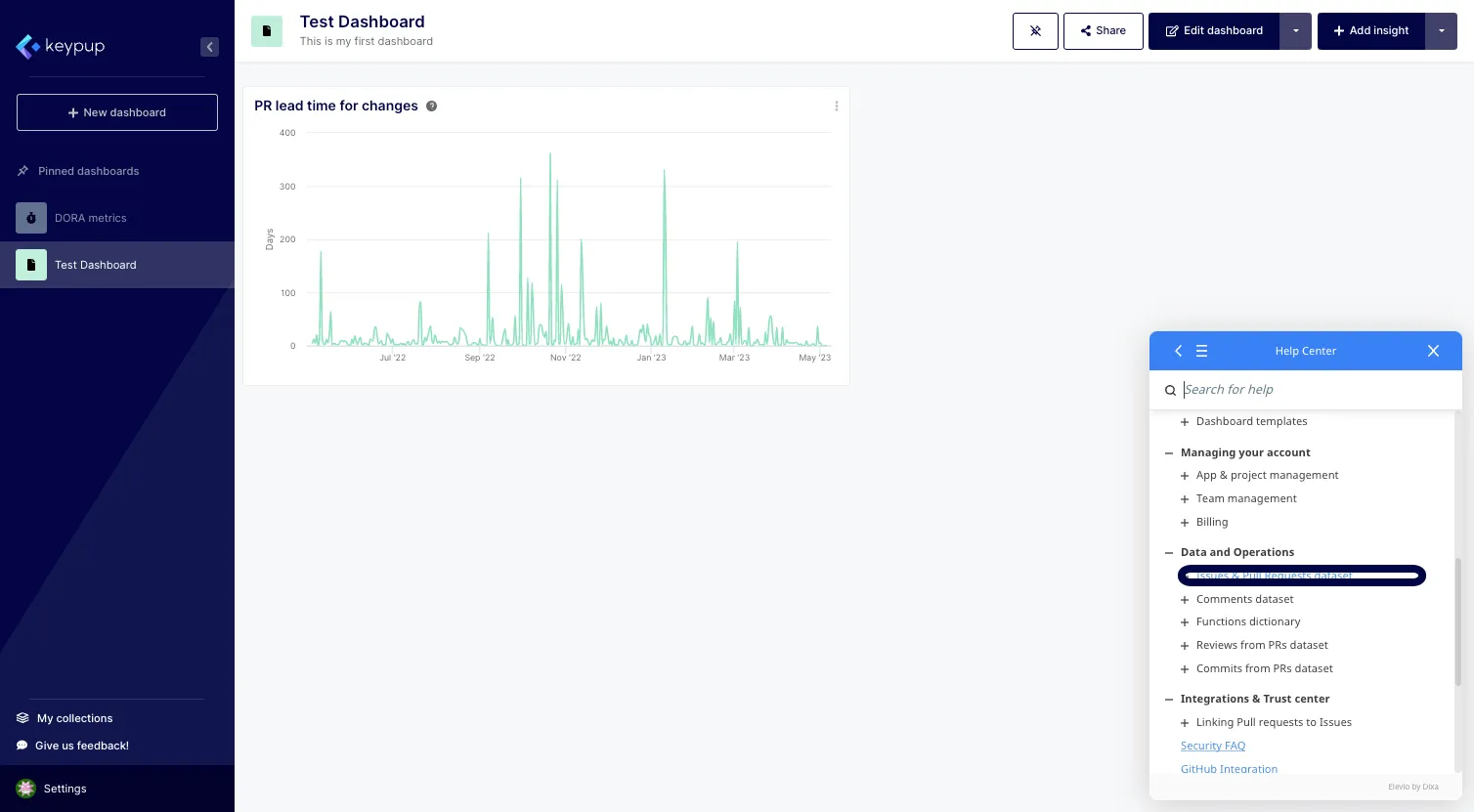Click the help tooltip beside PR lead time title
1474x812 pixels.
click(x=431, y=106)
